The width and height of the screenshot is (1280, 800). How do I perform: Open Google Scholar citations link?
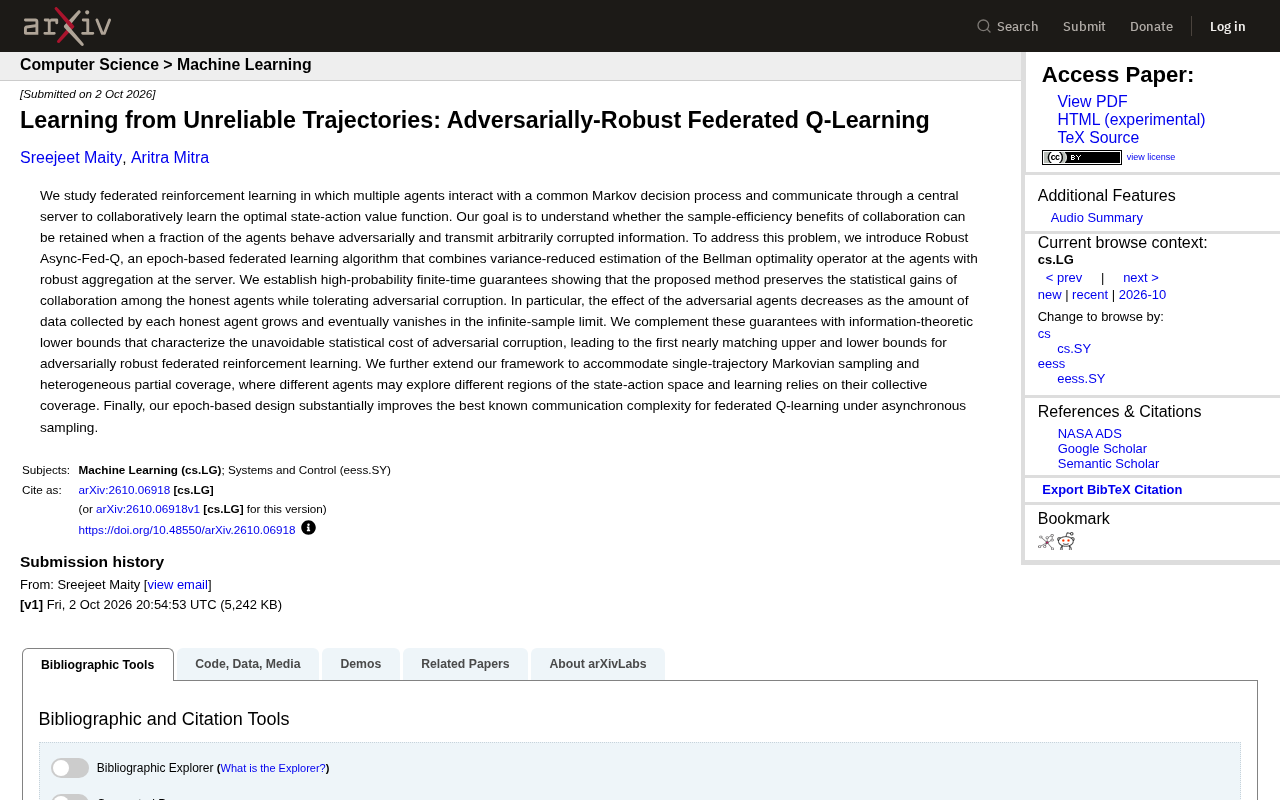coord(1102,449)
